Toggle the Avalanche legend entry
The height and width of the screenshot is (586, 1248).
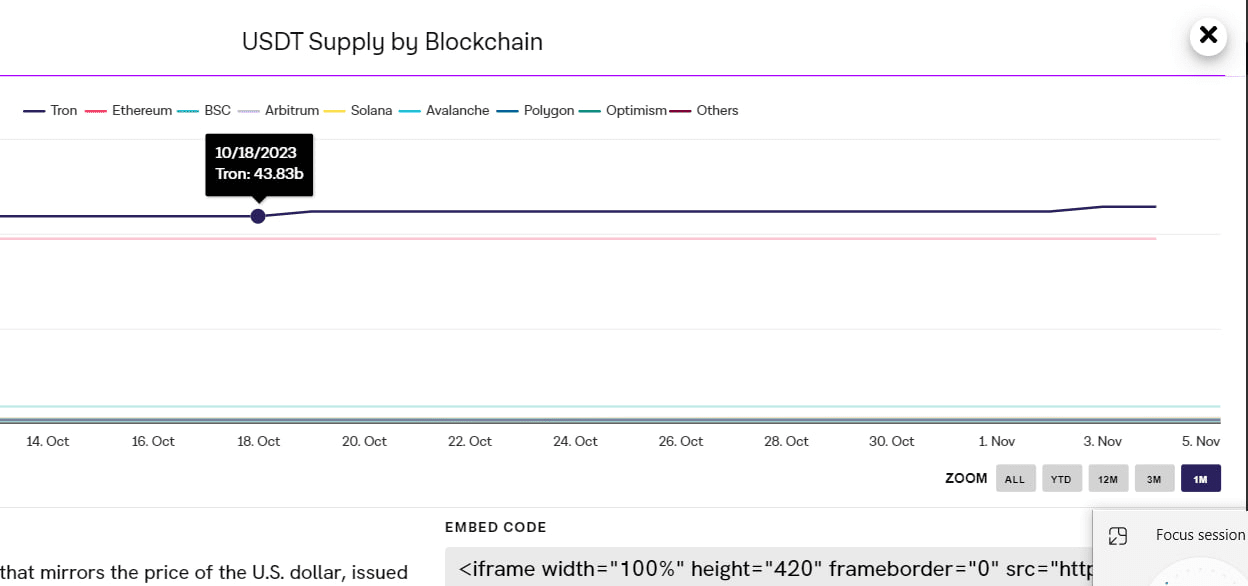pyautogui.click(x=444, y=111)
